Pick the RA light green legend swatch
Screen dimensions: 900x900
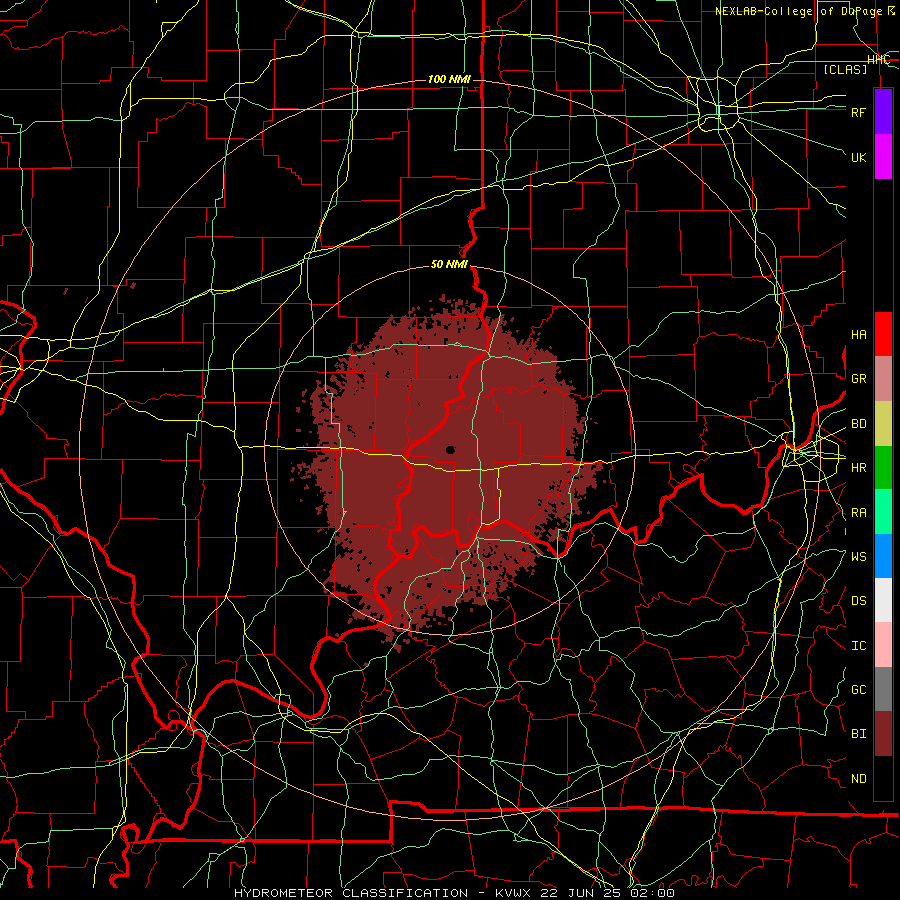tap(883, 512)
